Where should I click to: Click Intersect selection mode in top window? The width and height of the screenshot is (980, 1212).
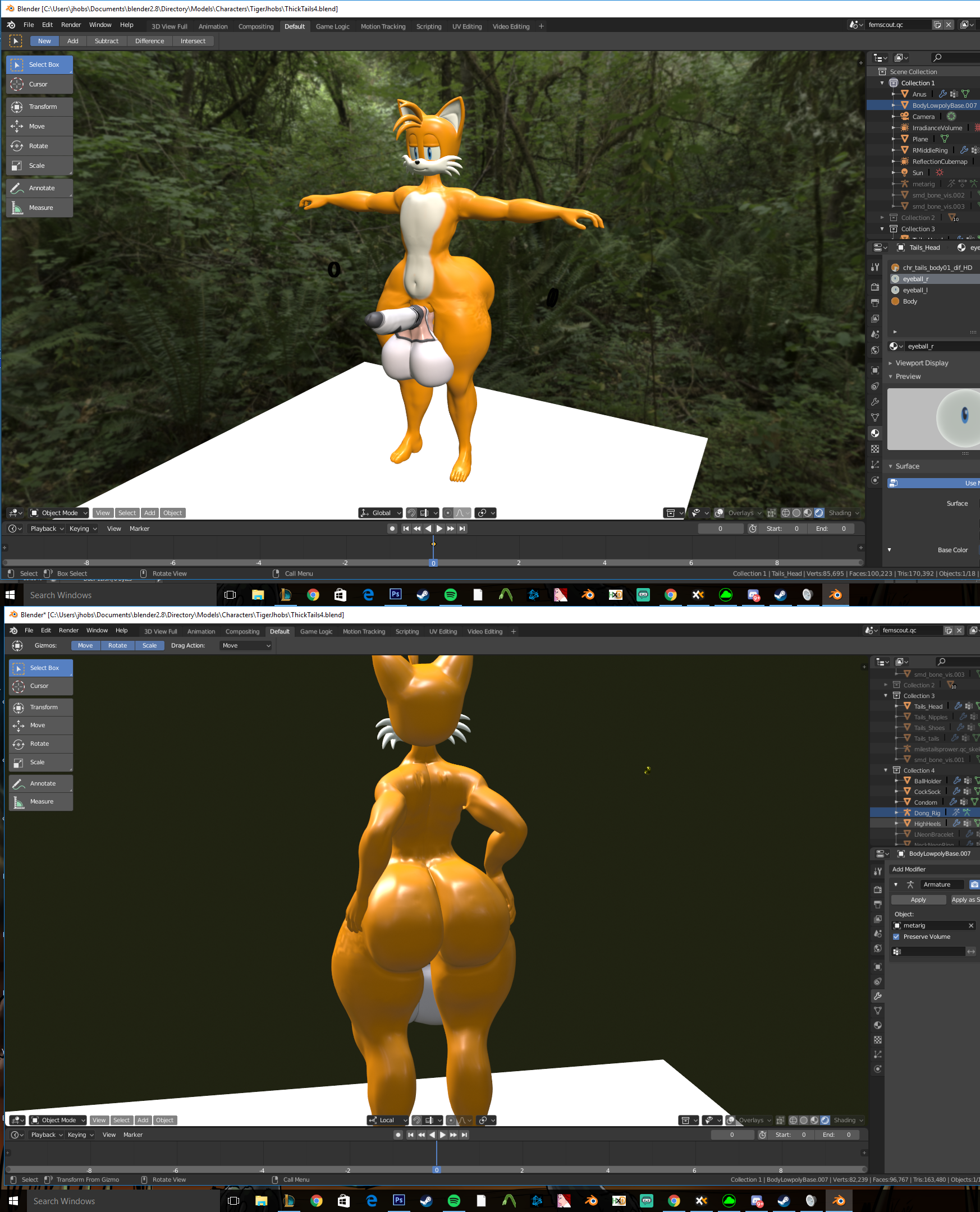click(193, 40)
